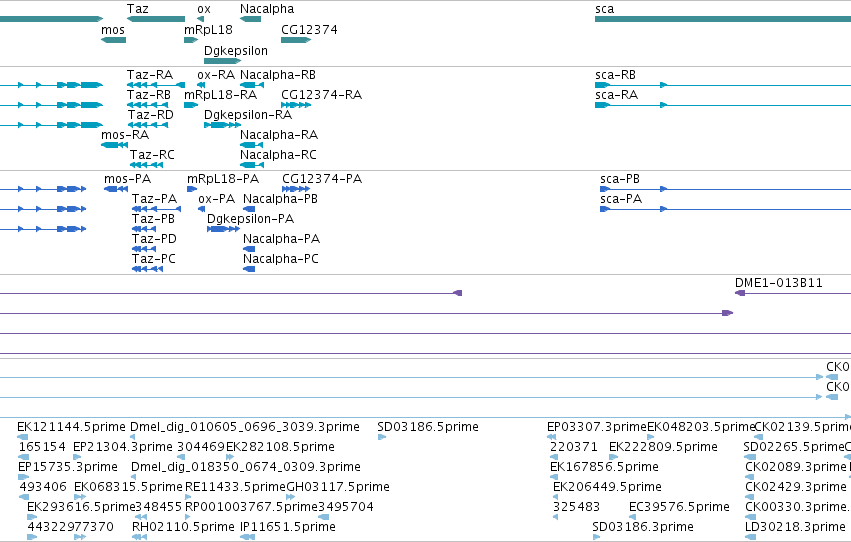Select the sca-PB protein label

pos(620,179)
